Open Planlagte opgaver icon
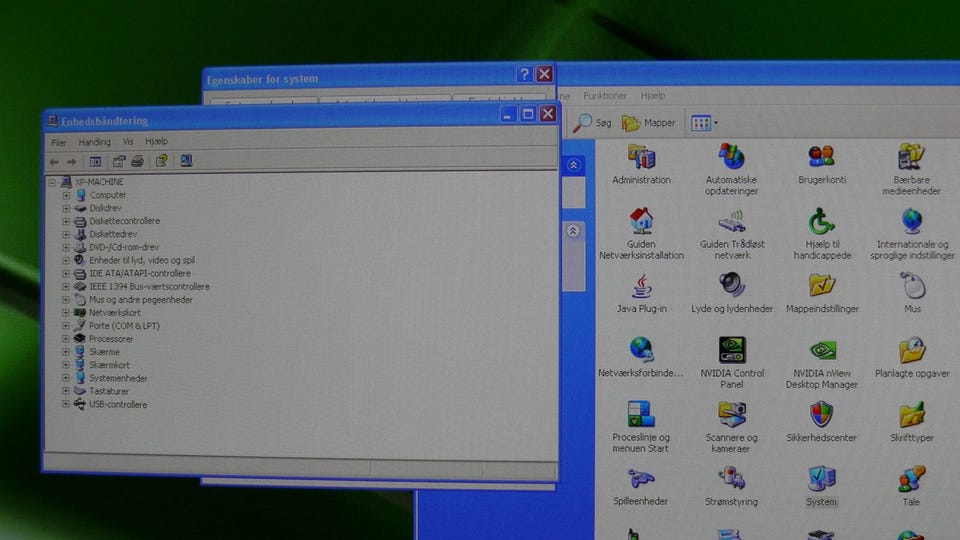960x540 pixels. (912, 350)
